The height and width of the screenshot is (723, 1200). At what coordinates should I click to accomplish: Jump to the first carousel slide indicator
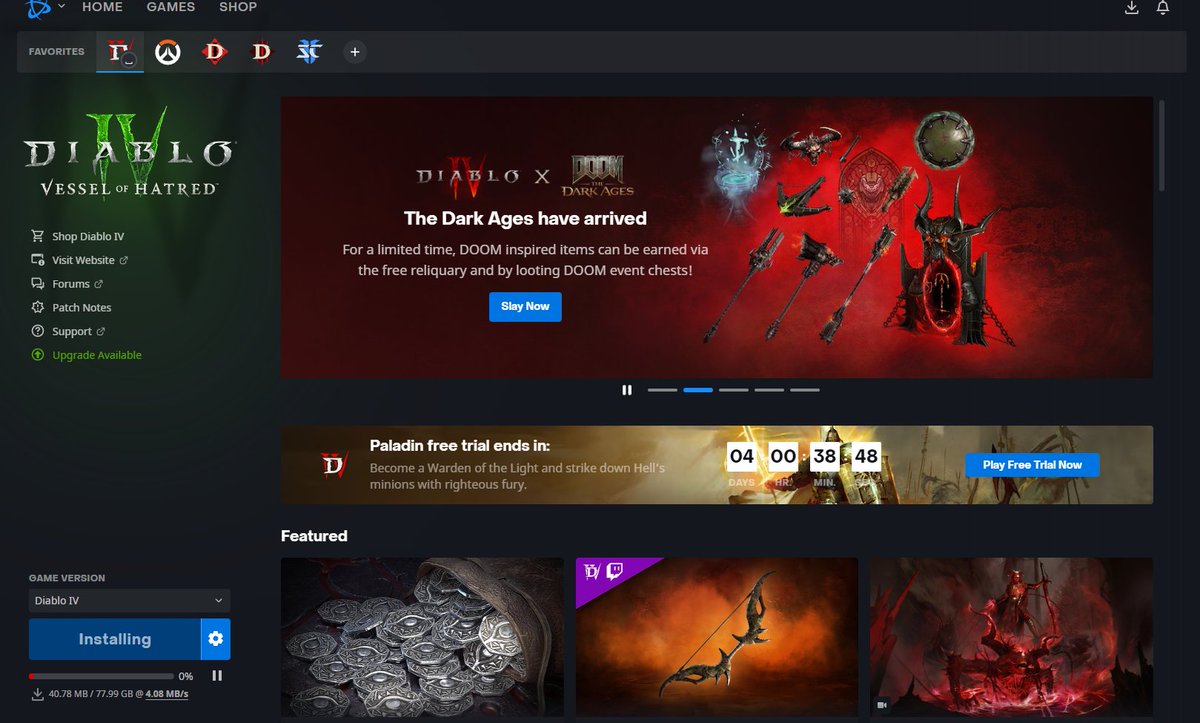(662, 390)
